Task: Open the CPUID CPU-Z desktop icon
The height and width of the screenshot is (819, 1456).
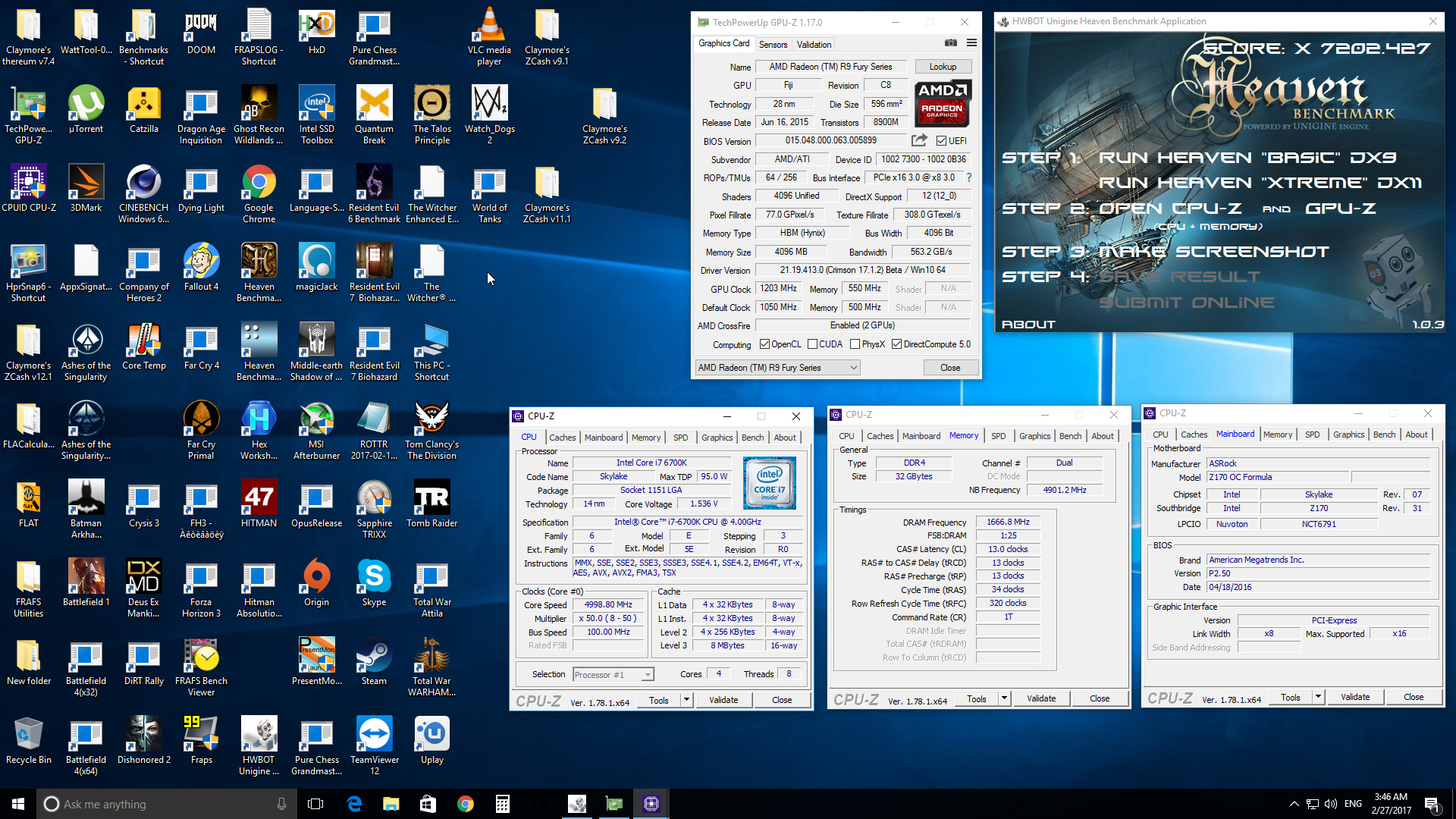Action: [29, 190]
